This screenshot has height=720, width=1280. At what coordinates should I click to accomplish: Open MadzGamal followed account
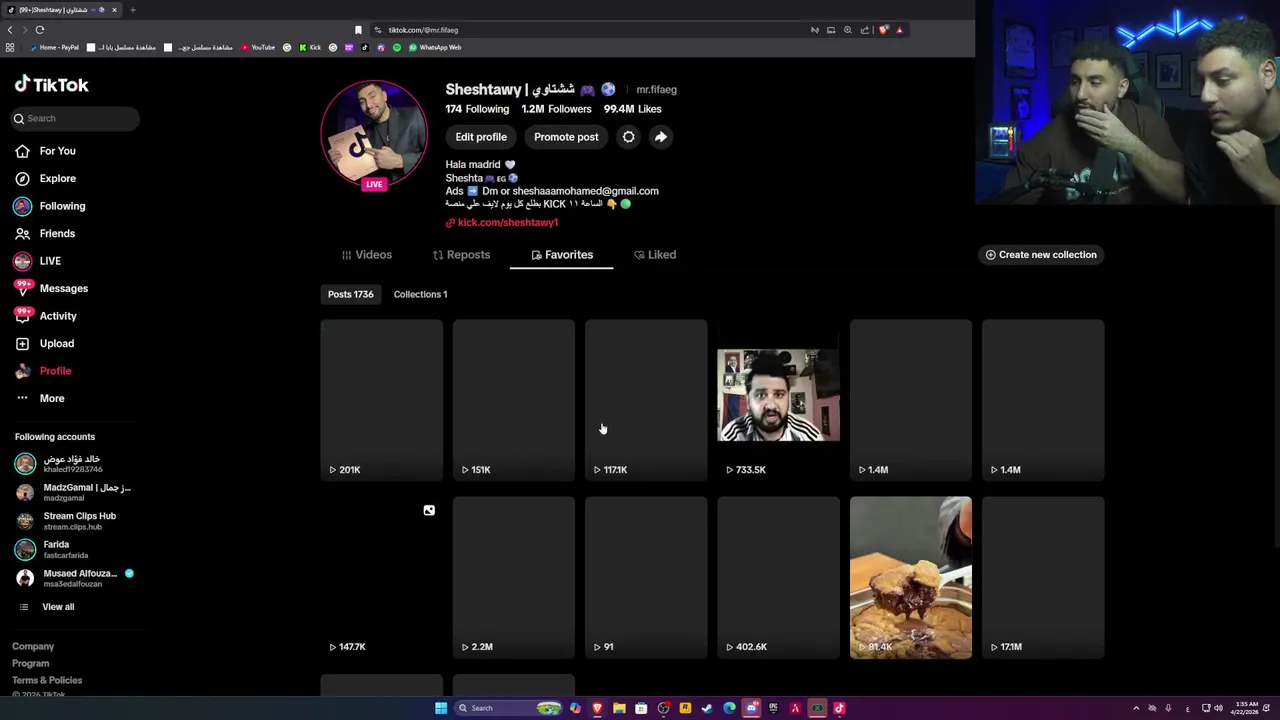pyautogui.click(x=75, y=492)
